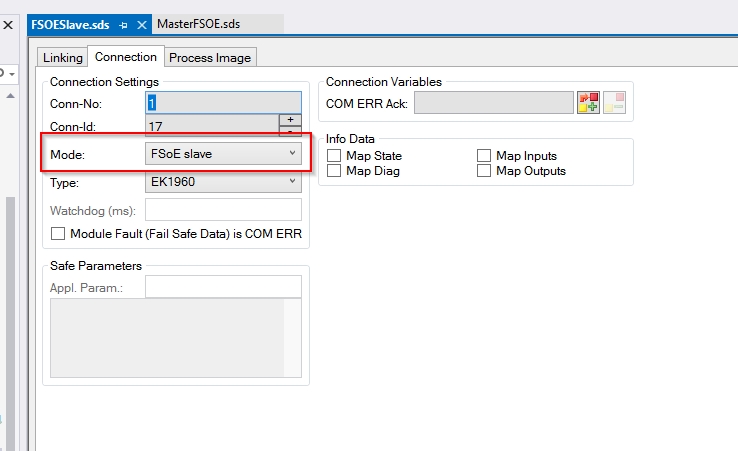The height and width of the screenshot is (451, 738).
Task: Decrement the Conn-Id value with minus button
Action: 289,131
